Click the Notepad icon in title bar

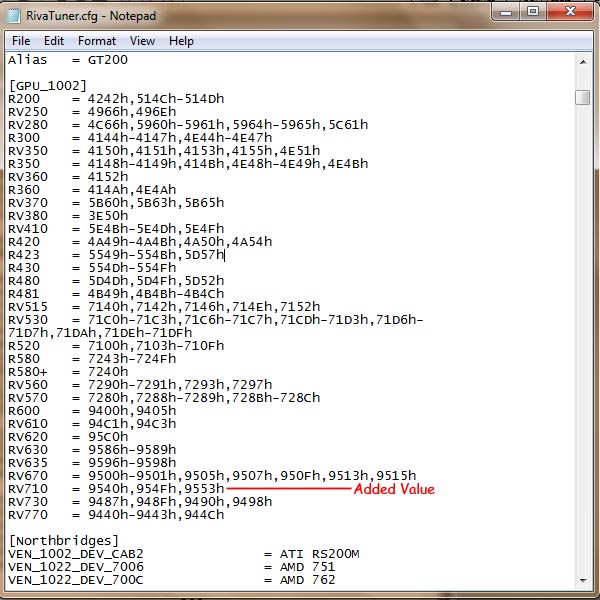point(14,16)
